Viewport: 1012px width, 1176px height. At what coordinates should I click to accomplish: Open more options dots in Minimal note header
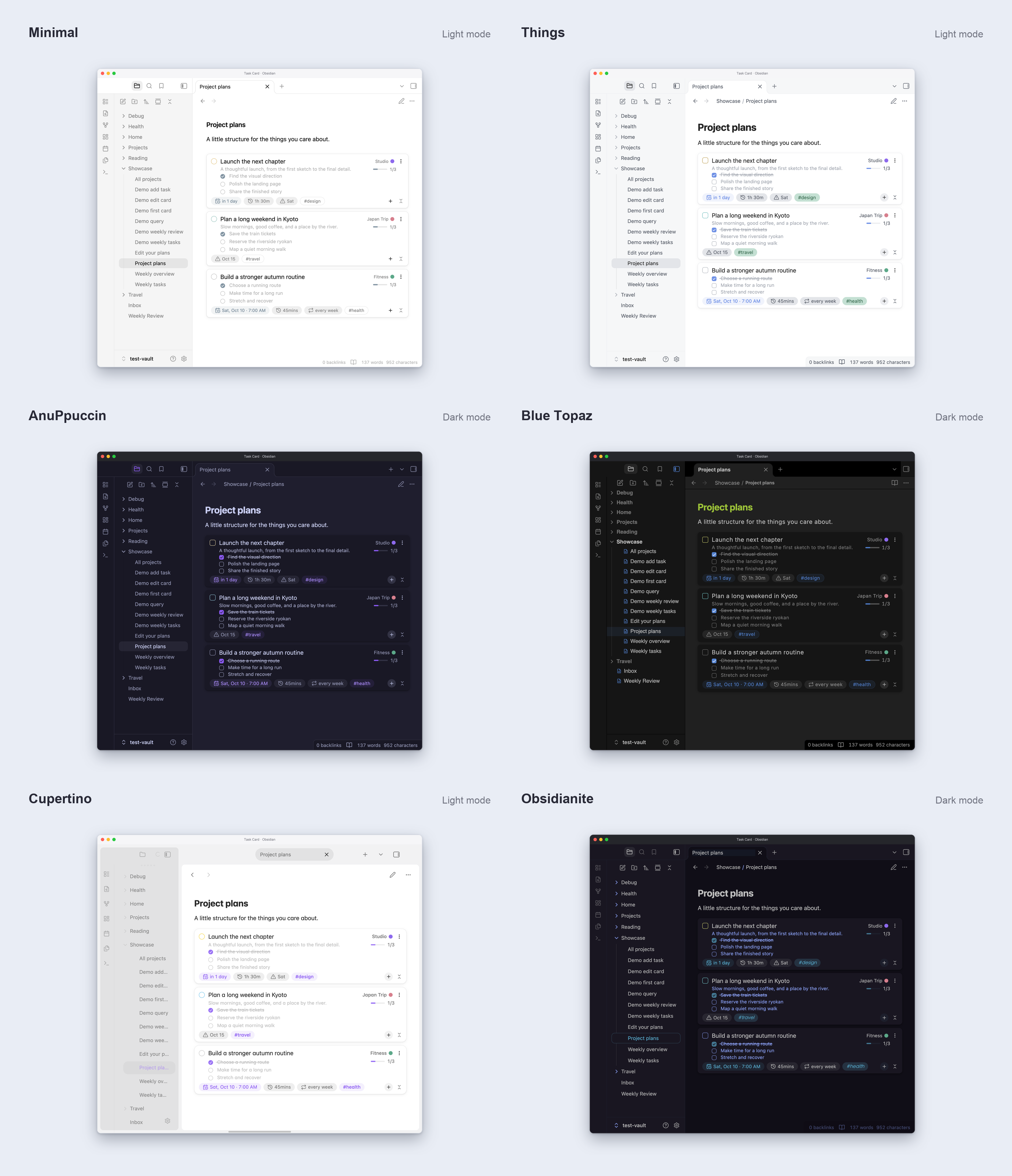point(412,101)
